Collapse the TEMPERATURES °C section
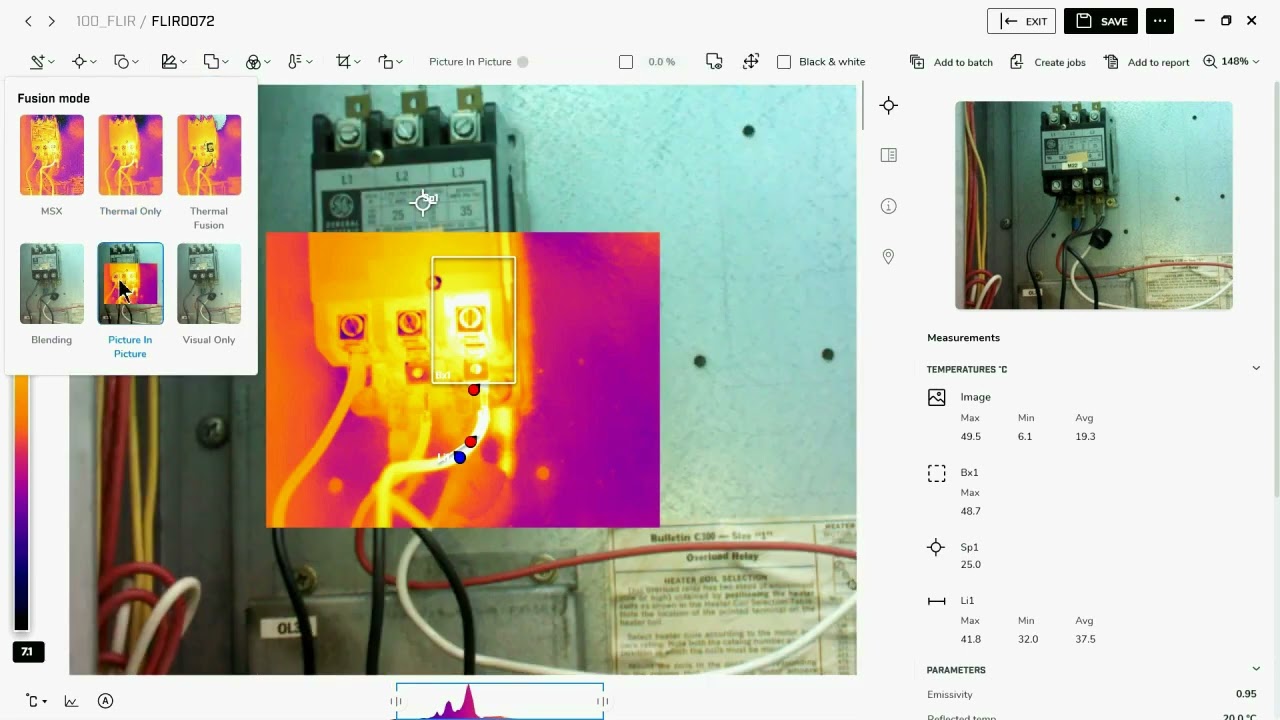Image resolution: width=1280 pixels, height=720 pixels. pos(1256,369)
